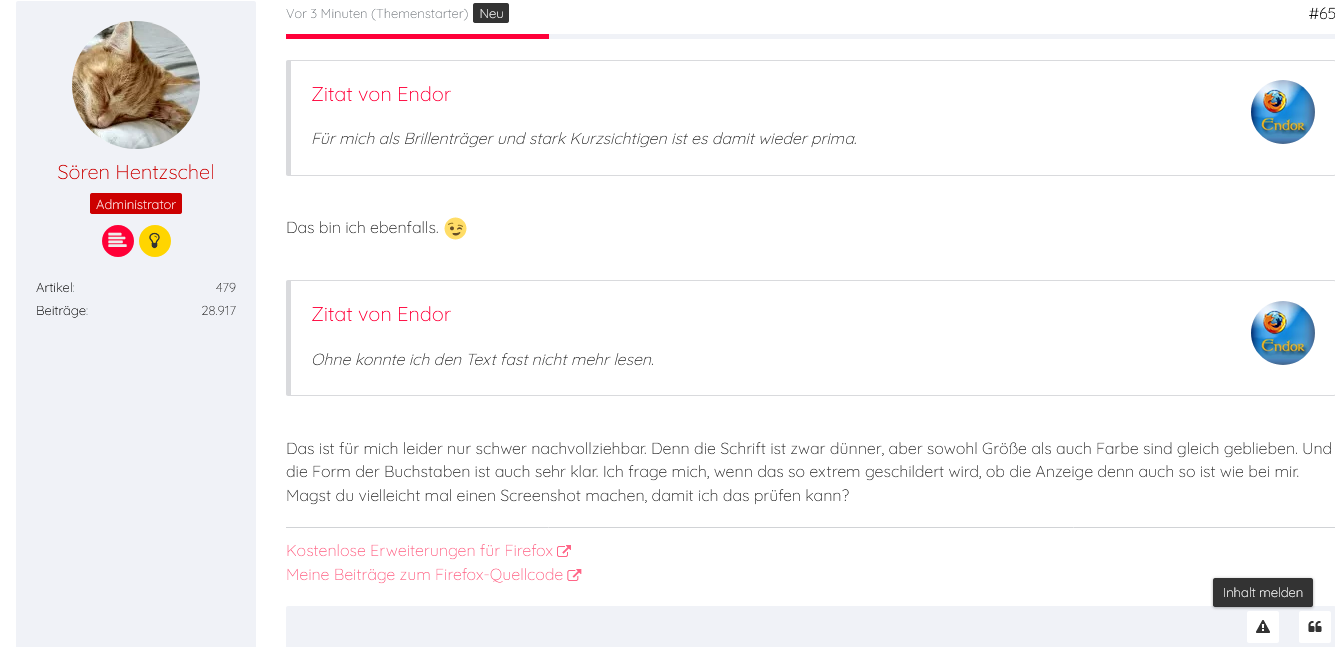Image resolution: width=1335 pixels, height=647 pixels.
Task: Click the yellow lightbulb badge icon
Action: point(155,241)
